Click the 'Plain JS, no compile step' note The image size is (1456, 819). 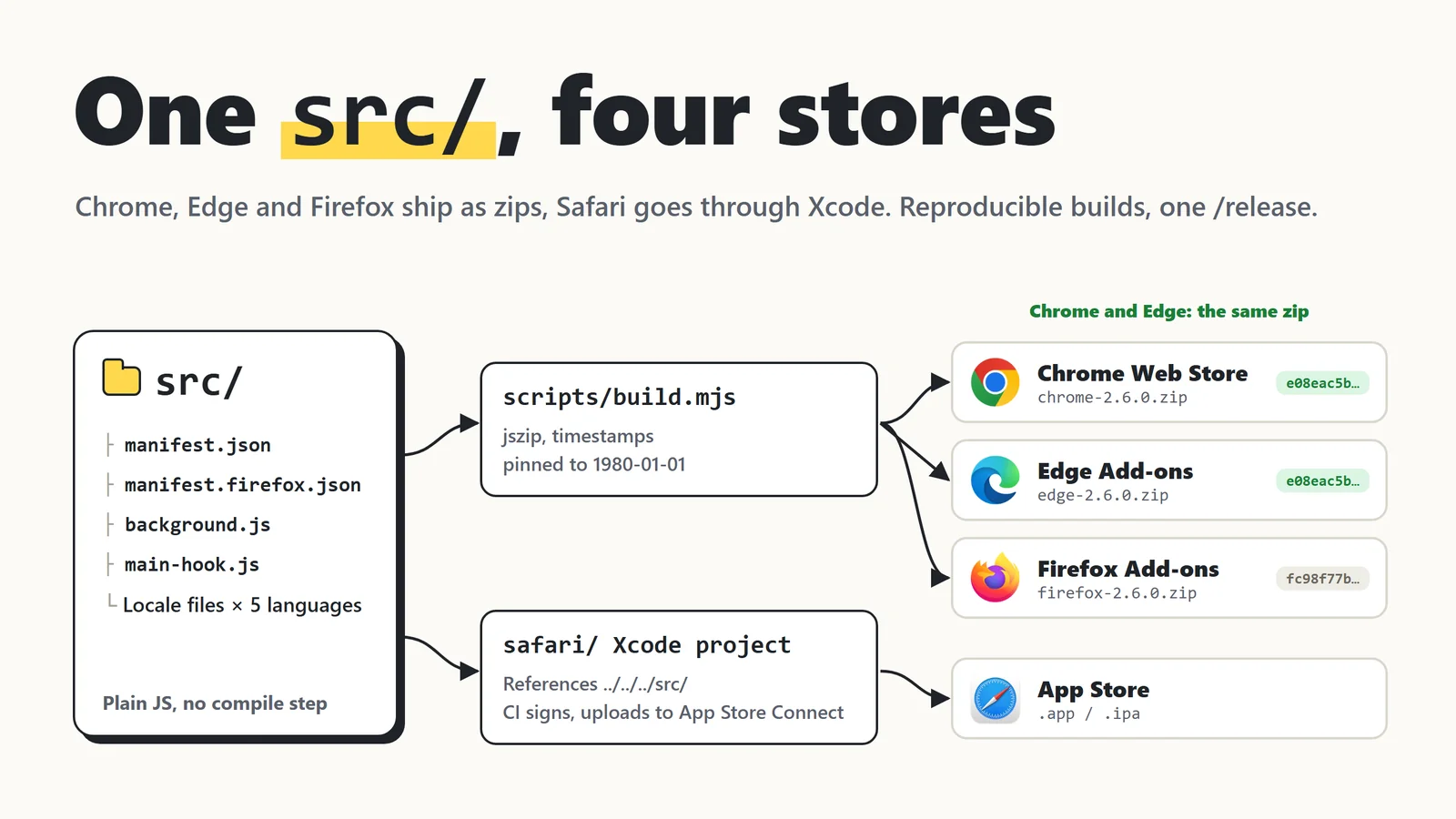point(215,703)
